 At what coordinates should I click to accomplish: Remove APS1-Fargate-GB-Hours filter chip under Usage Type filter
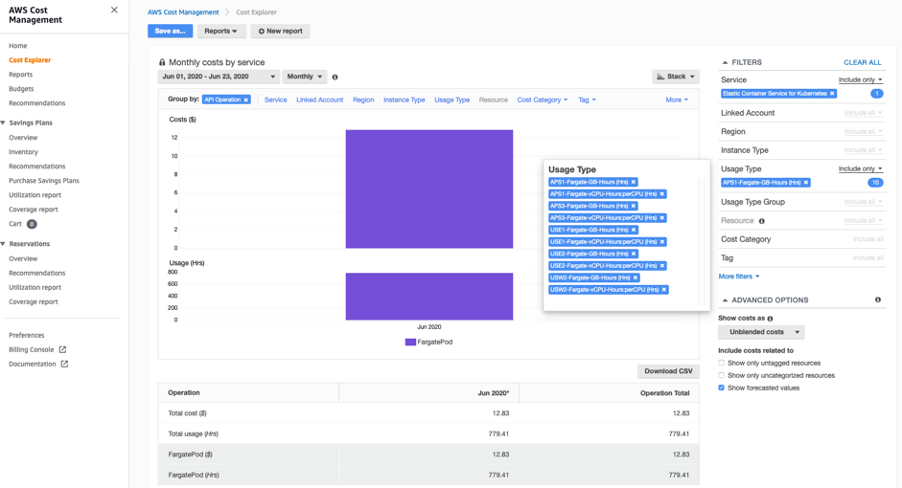(x=806, y=182)
